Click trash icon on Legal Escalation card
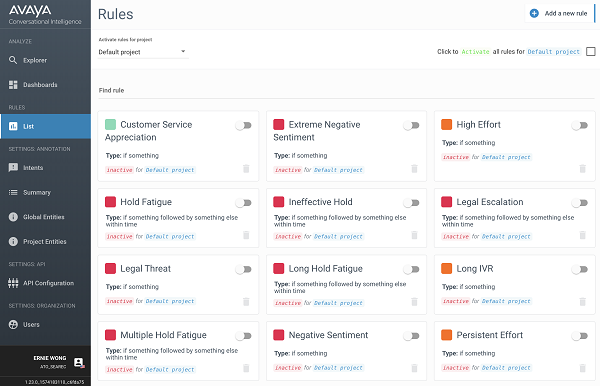The image size is (600, 386). click(582, 235)
